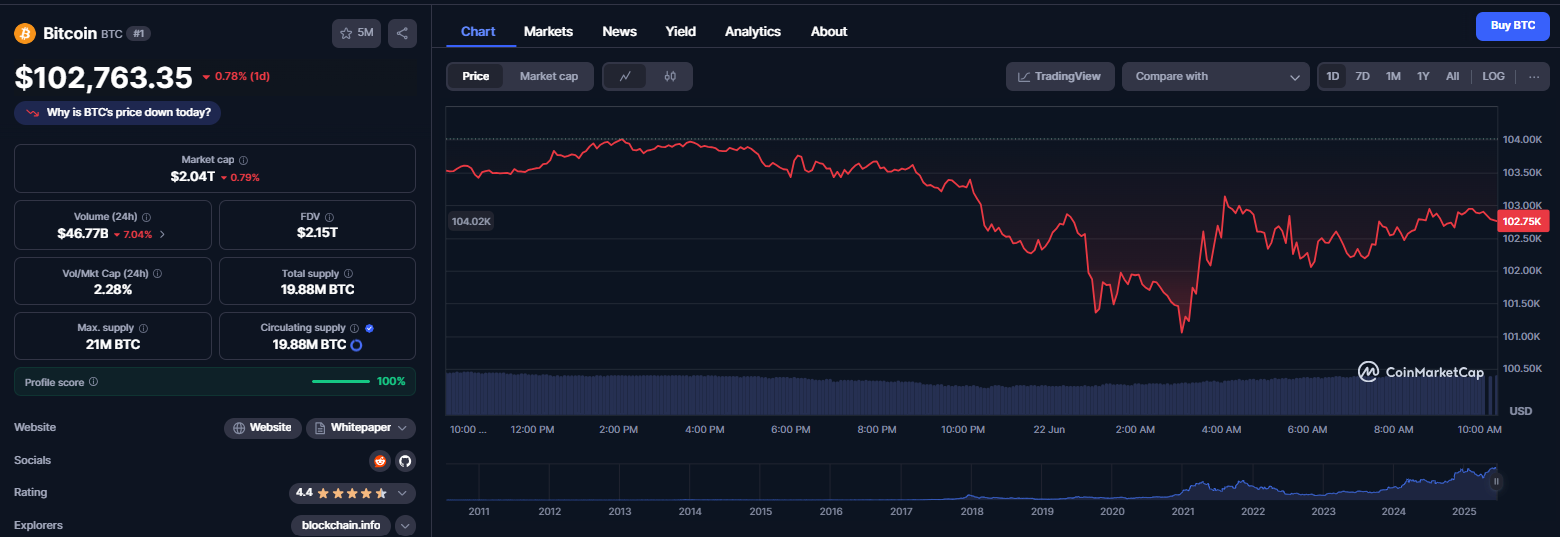The width and height of the screenshot is (1560, 537).
Task: Click the Total supply info icon
Action: [x=348, y=273]
